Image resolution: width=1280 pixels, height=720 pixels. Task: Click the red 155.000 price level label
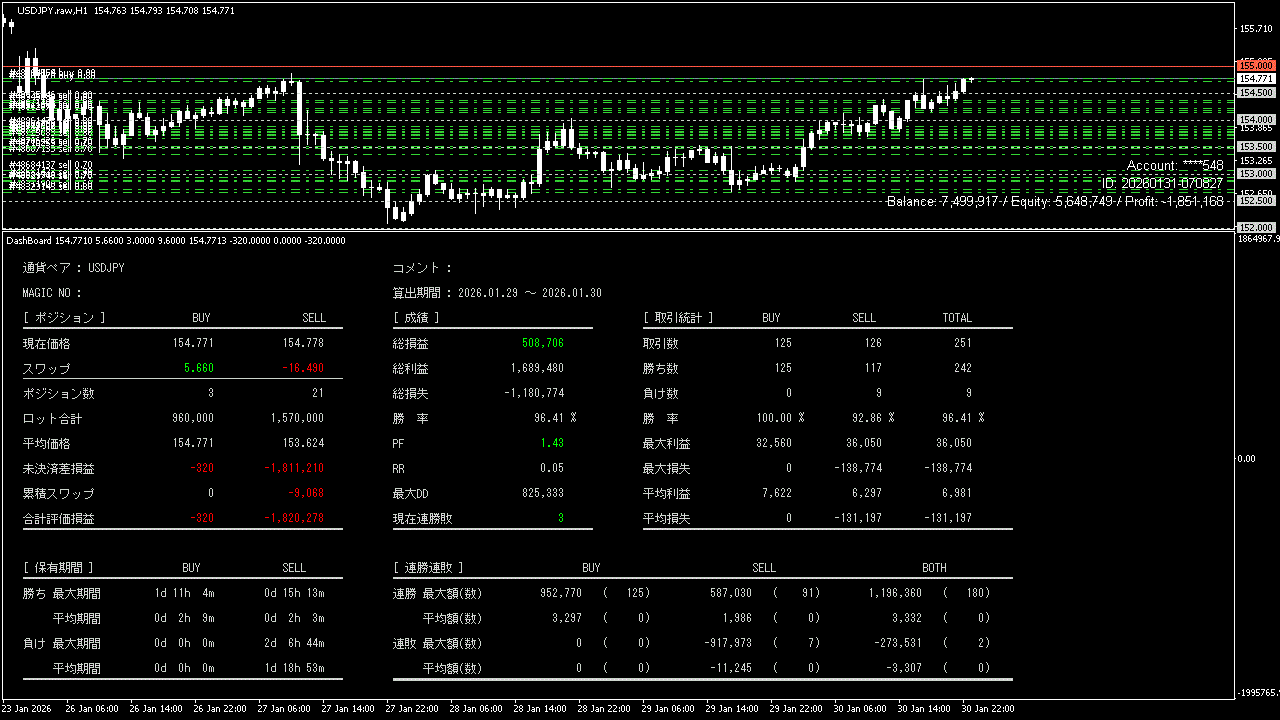pos(1255,65)
